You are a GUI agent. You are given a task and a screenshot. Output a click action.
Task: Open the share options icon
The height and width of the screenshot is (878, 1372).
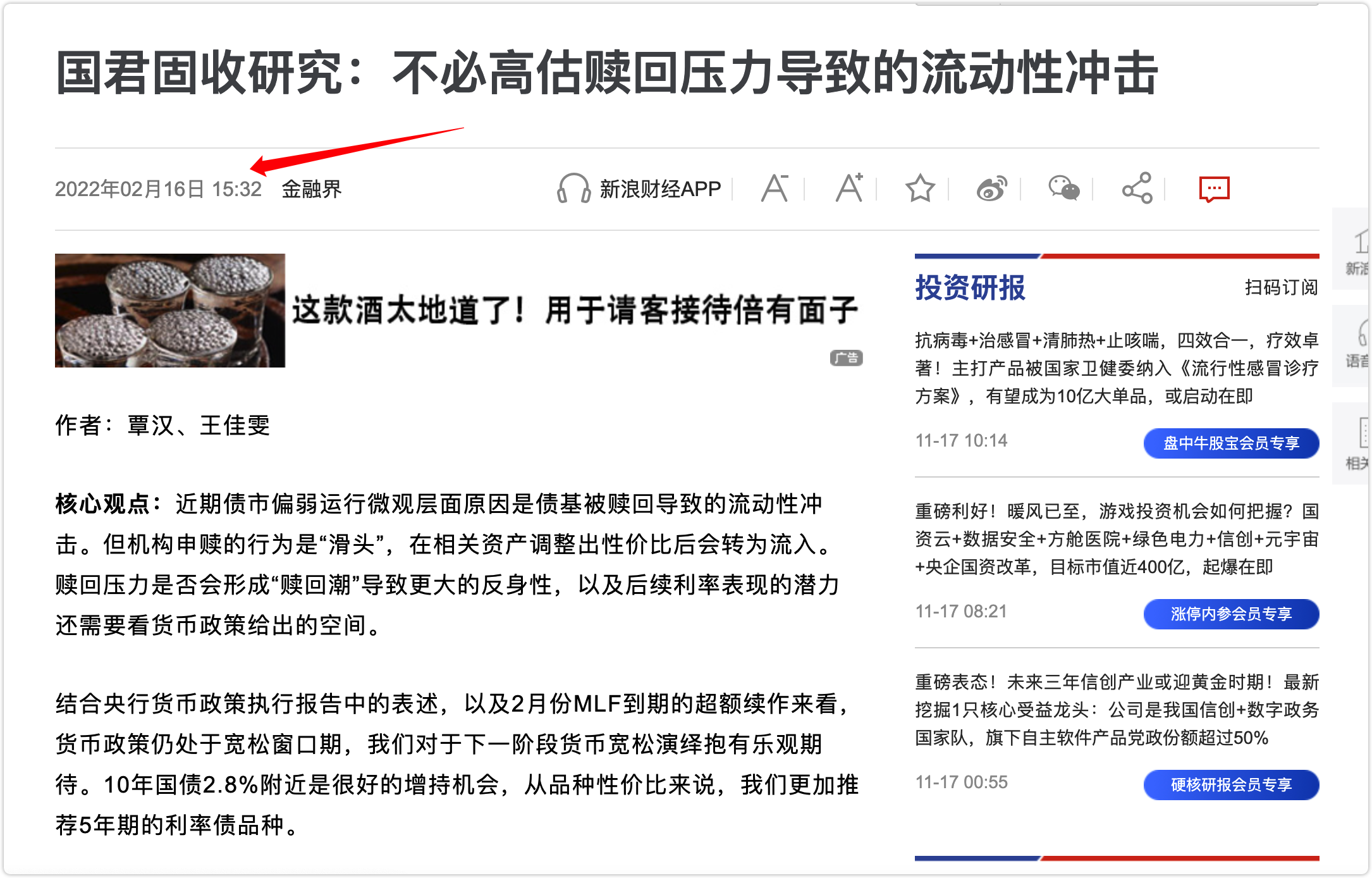click(x=1137, y=188)
